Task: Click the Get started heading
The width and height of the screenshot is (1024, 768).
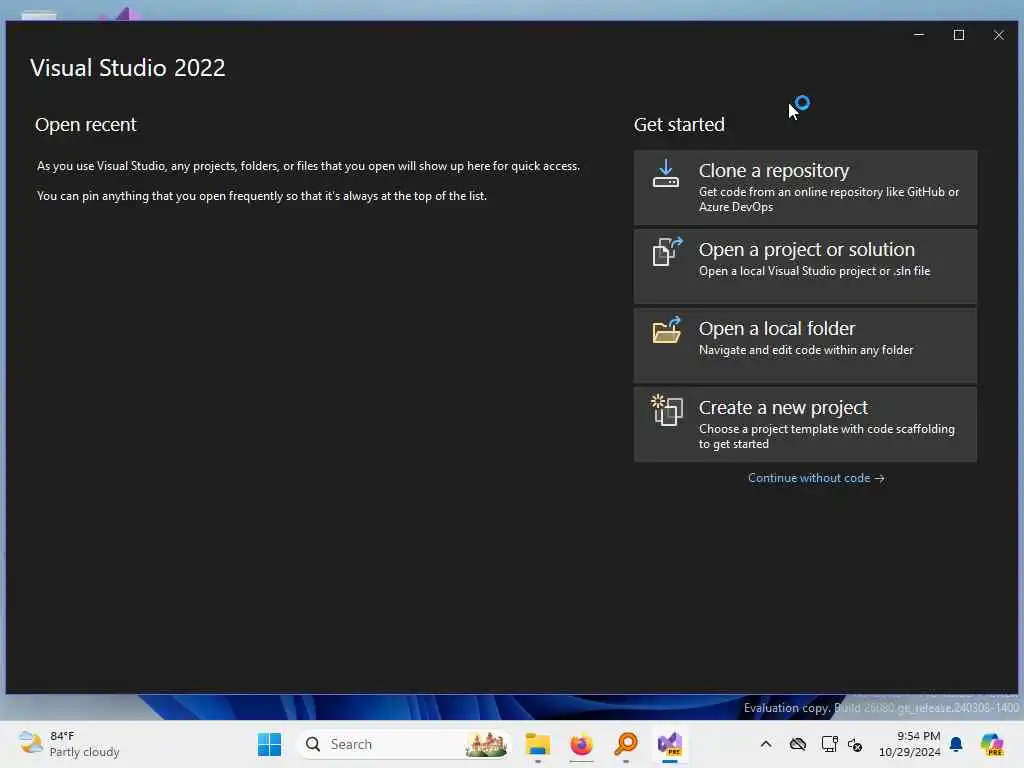Action: (679, 125)
